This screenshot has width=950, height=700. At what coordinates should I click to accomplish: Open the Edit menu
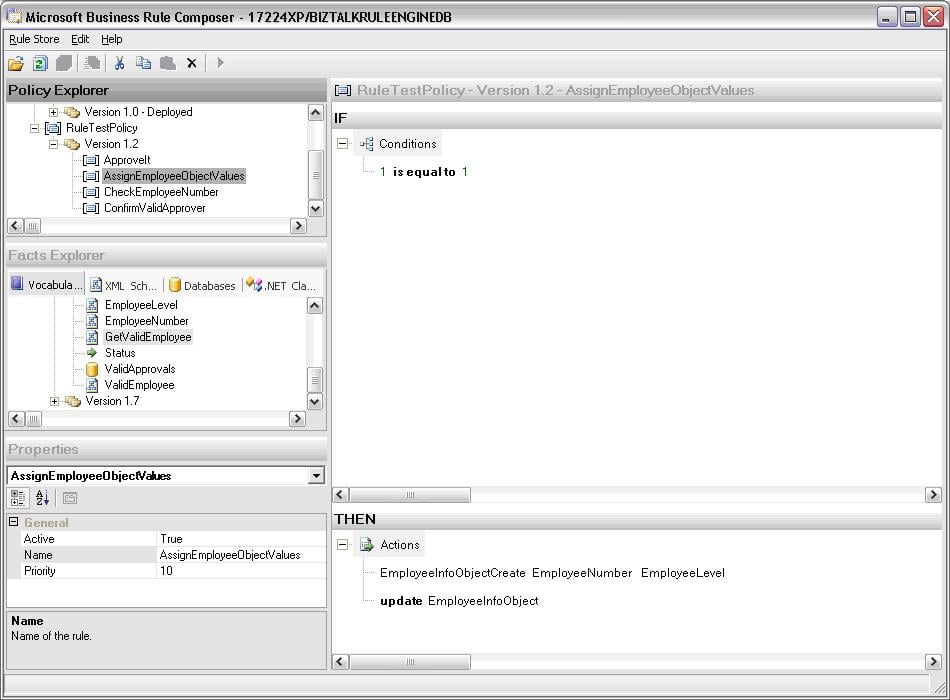(80, 39)
